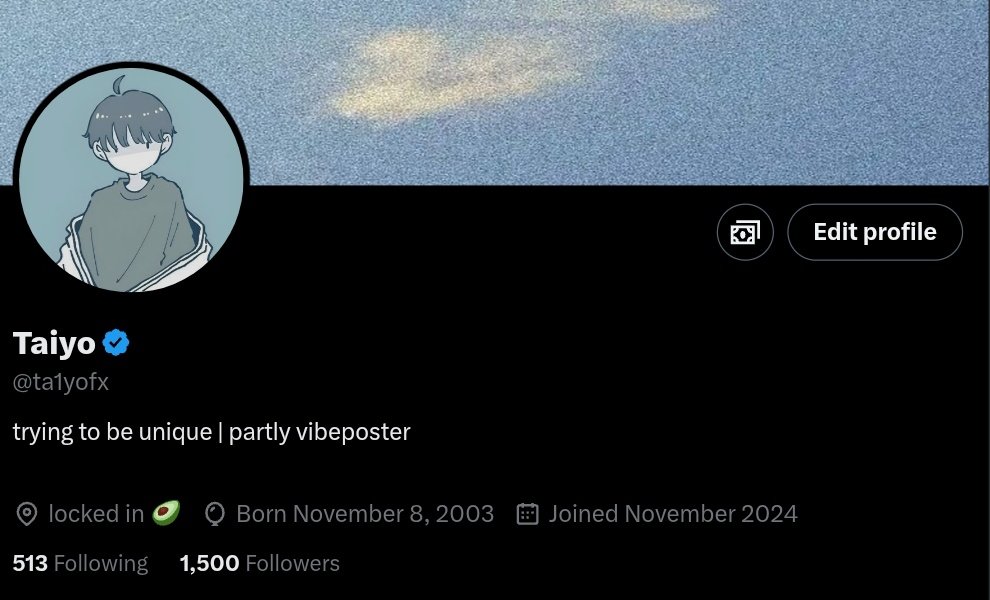The height and width of the screenshot is (600, 990).
Task: Click the 513 following count number
Action: (30, 563)
